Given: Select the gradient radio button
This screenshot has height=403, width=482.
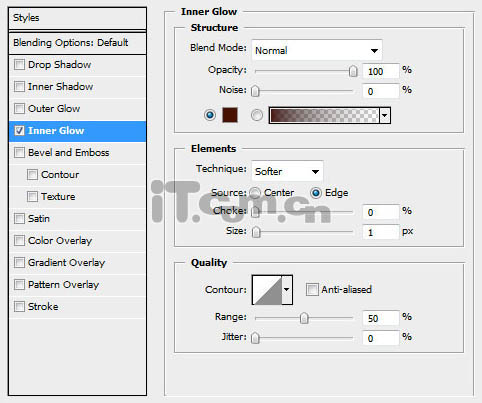Looking at the screenshot, I should click(256, 115).
